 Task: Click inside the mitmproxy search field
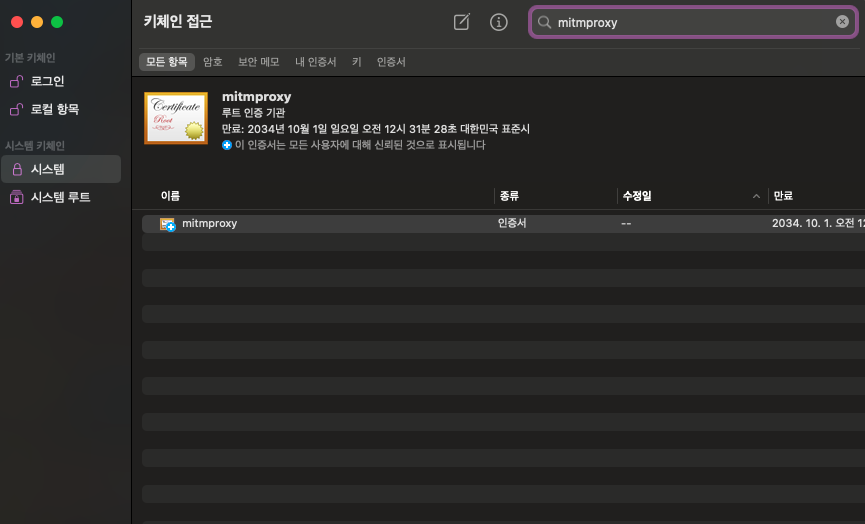[690, 22]
